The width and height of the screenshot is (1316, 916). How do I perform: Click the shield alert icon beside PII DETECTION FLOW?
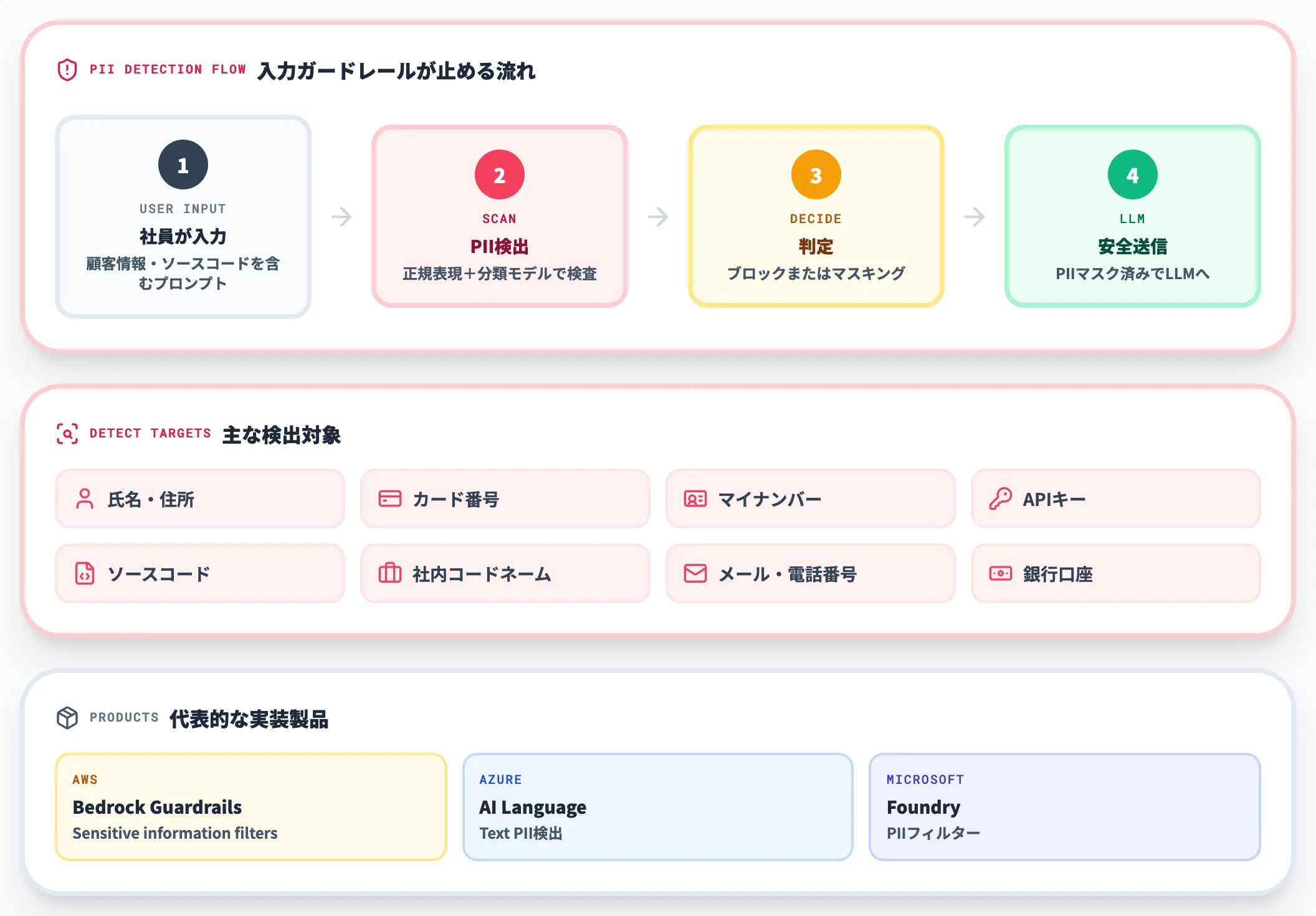point(67,70)
